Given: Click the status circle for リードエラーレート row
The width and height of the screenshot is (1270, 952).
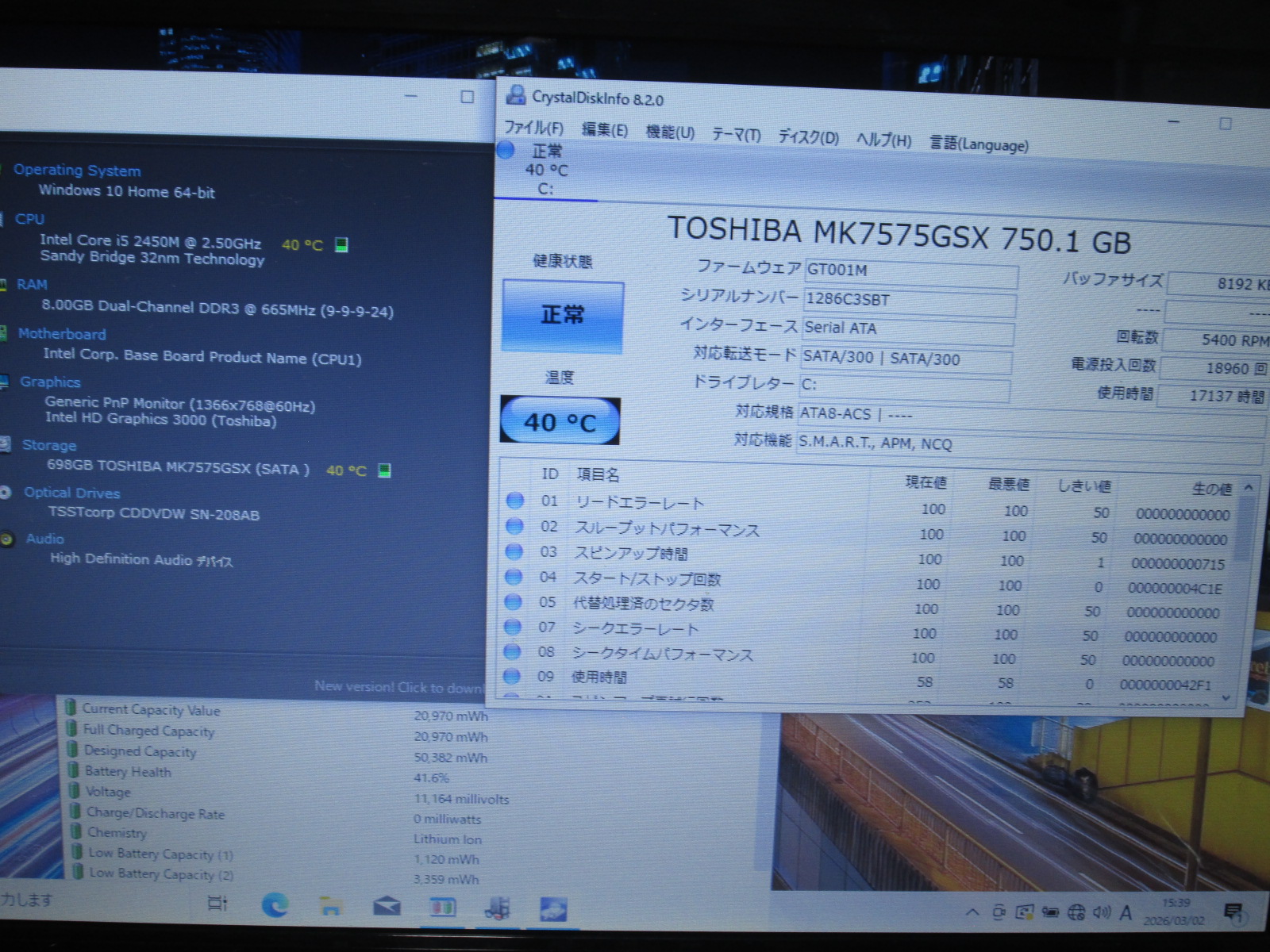Looking at the screenshot, I should coord(515,501).
